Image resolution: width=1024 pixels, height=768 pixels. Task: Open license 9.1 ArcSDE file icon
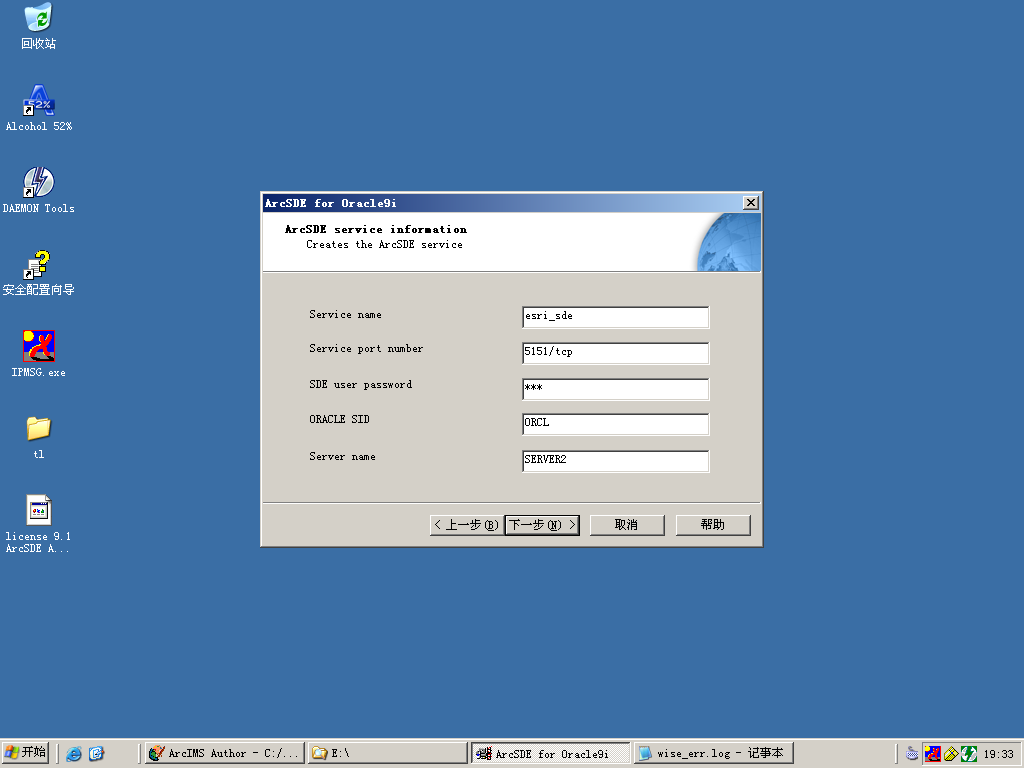pyautogui.click(x=38, y=511)
